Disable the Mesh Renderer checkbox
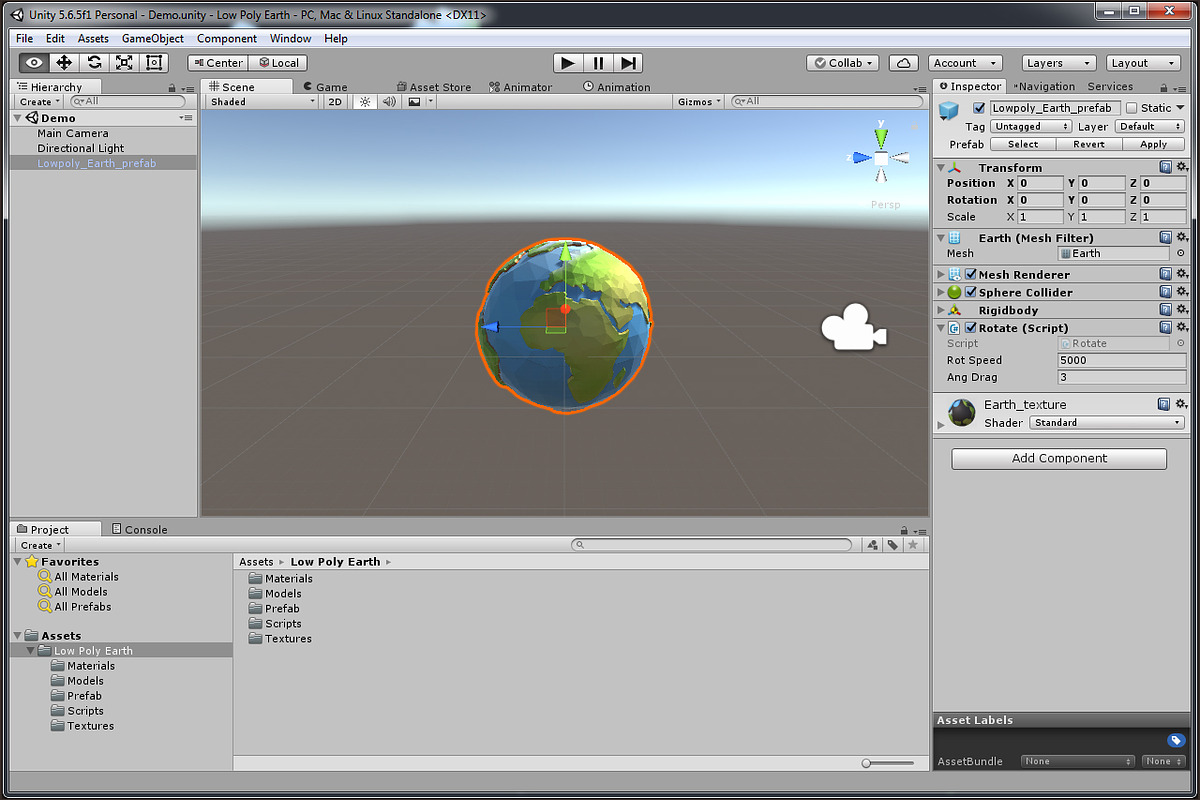The image size is (1200, 800). (971, 274)
